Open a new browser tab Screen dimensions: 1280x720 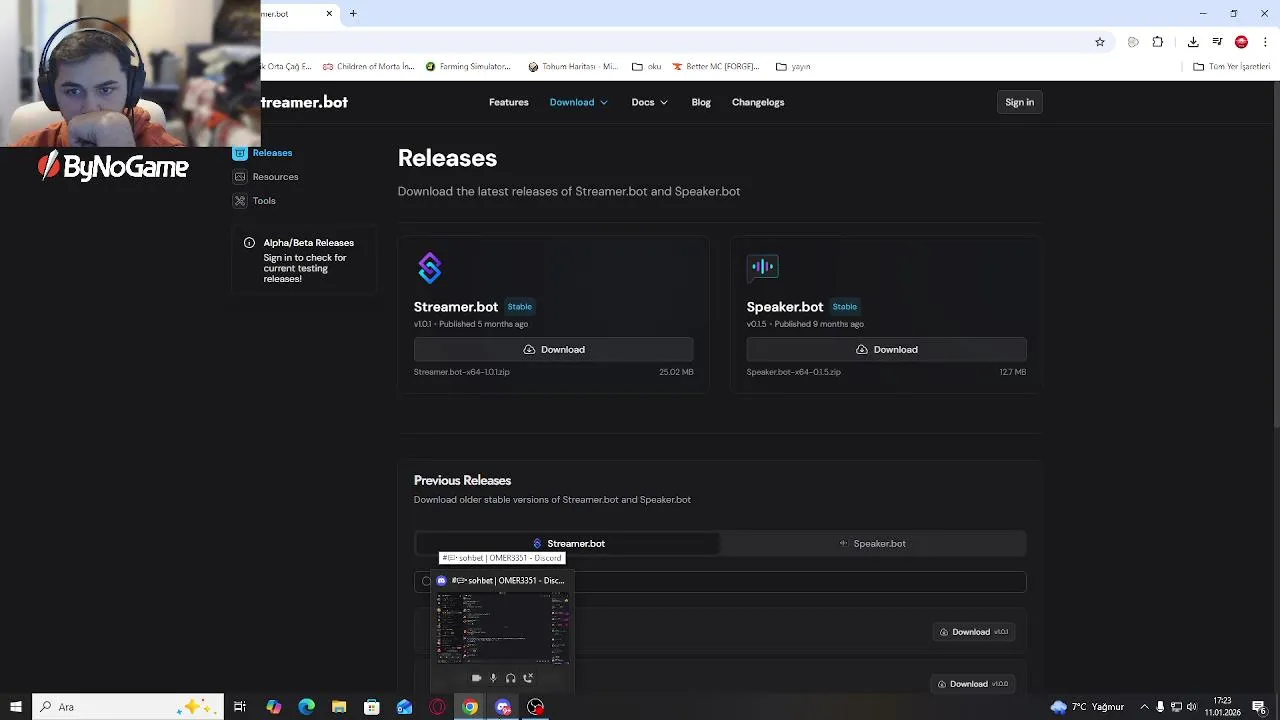353,13
